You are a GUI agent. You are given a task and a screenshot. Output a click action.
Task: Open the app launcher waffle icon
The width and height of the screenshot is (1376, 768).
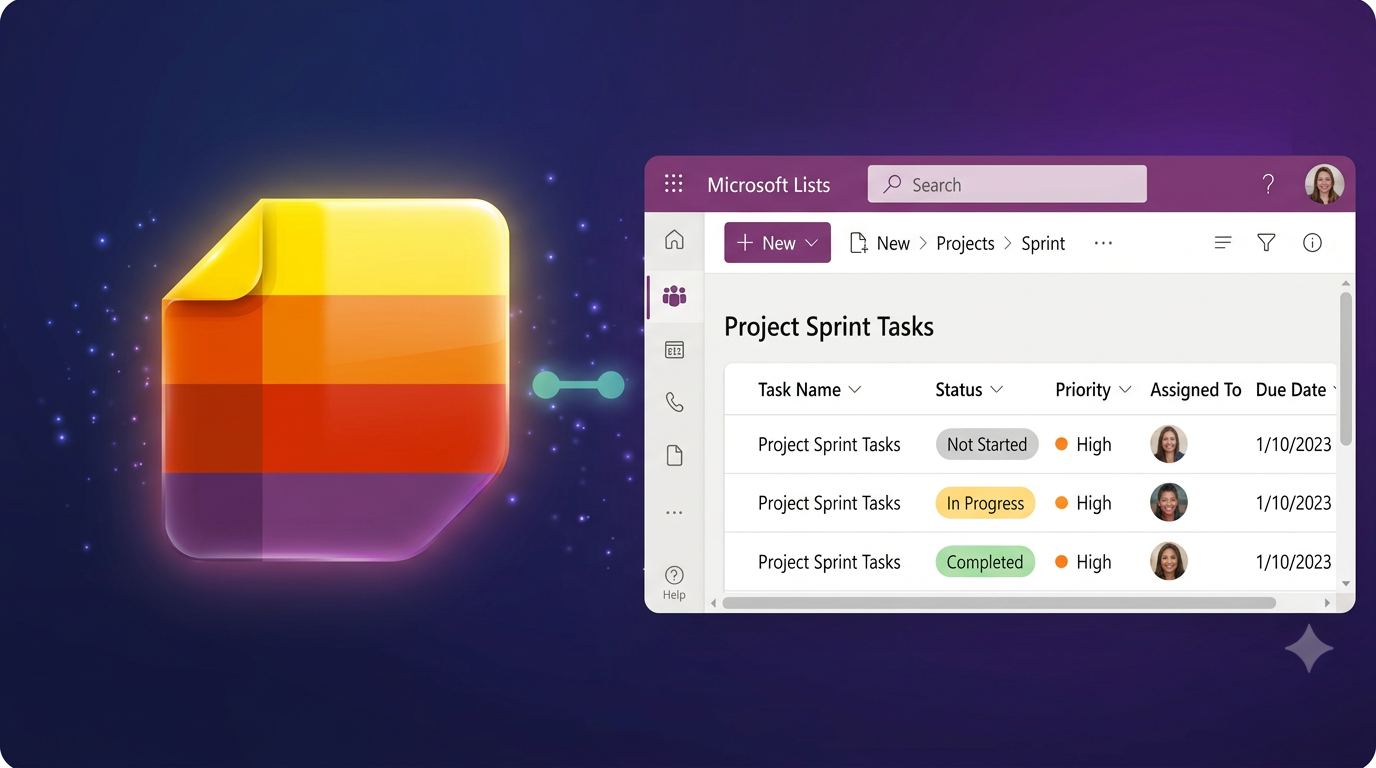[x=674, y=184]
